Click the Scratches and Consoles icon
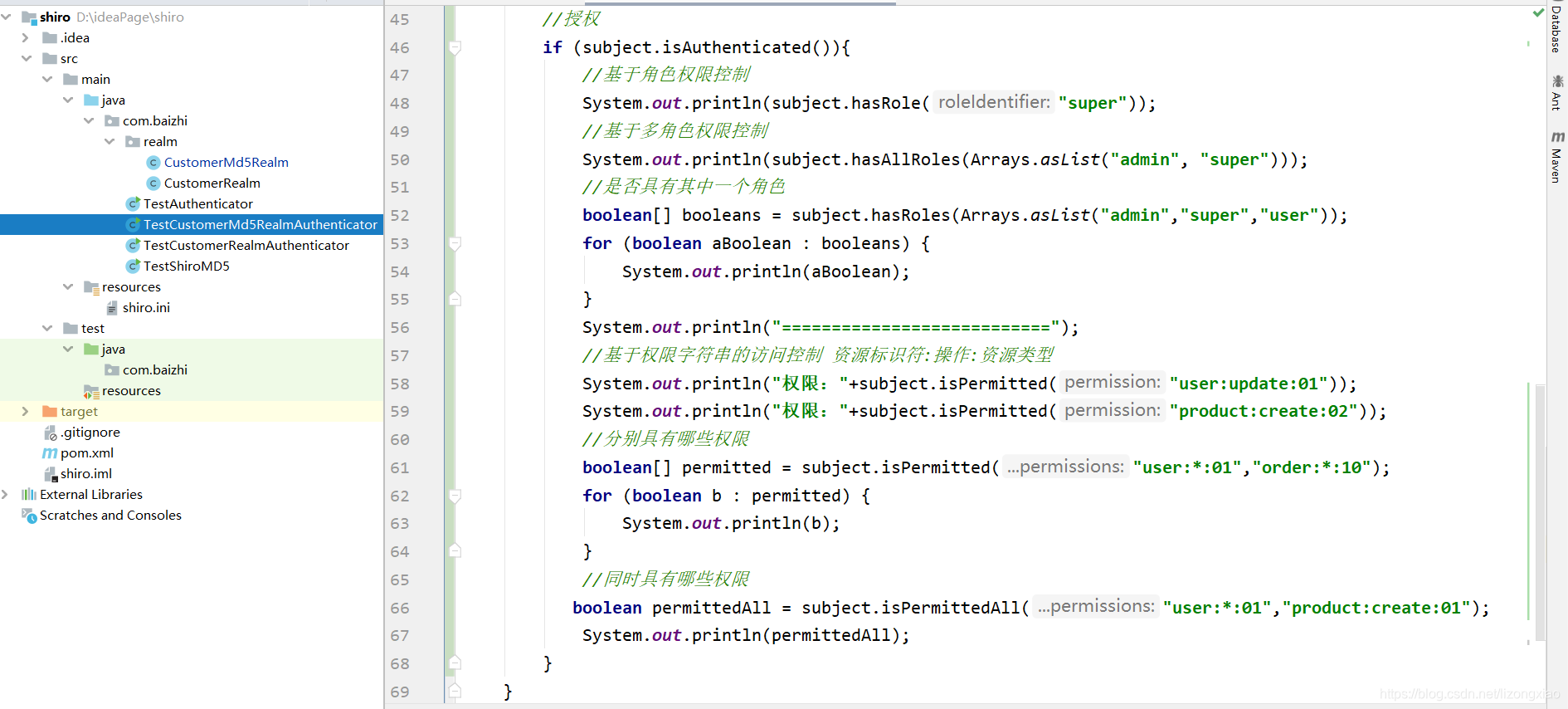Image resolution: width=1568 pixels, height=709 pixels. coord(29,515)
